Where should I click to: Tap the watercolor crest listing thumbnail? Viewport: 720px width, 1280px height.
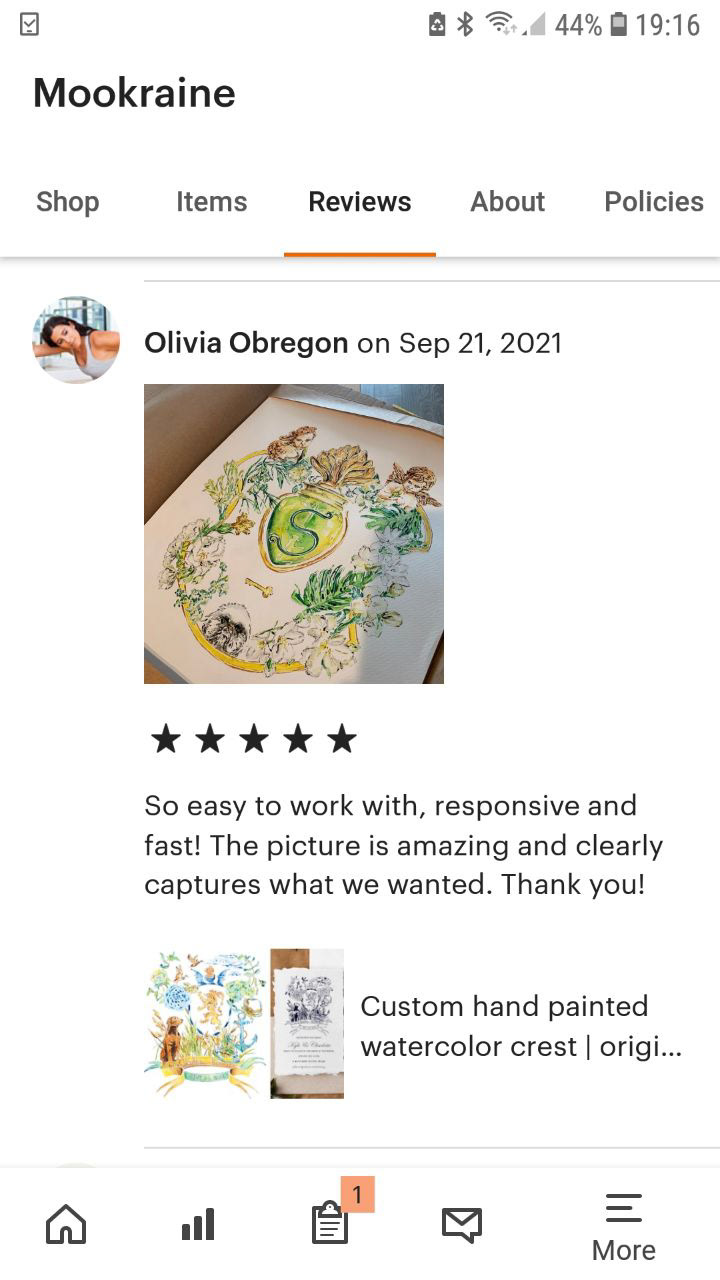[244, 1024]
